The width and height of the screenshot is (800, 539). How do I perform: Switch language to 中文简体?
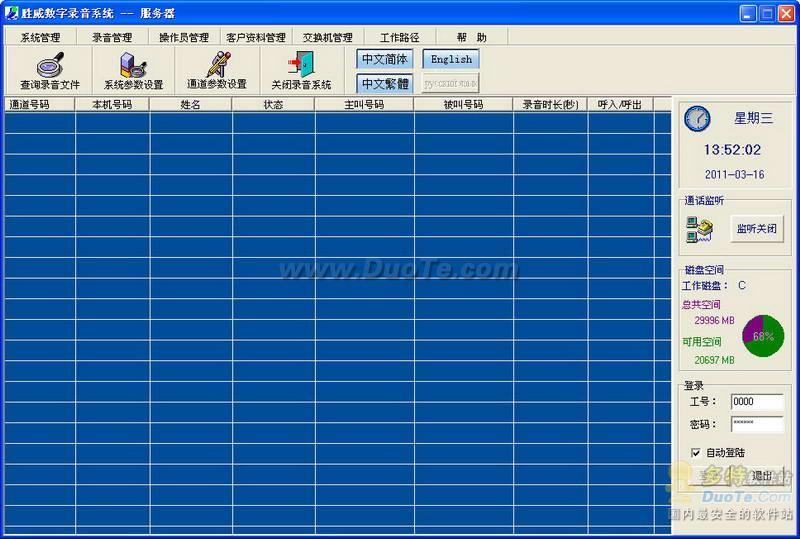click(x=384, y=59)
